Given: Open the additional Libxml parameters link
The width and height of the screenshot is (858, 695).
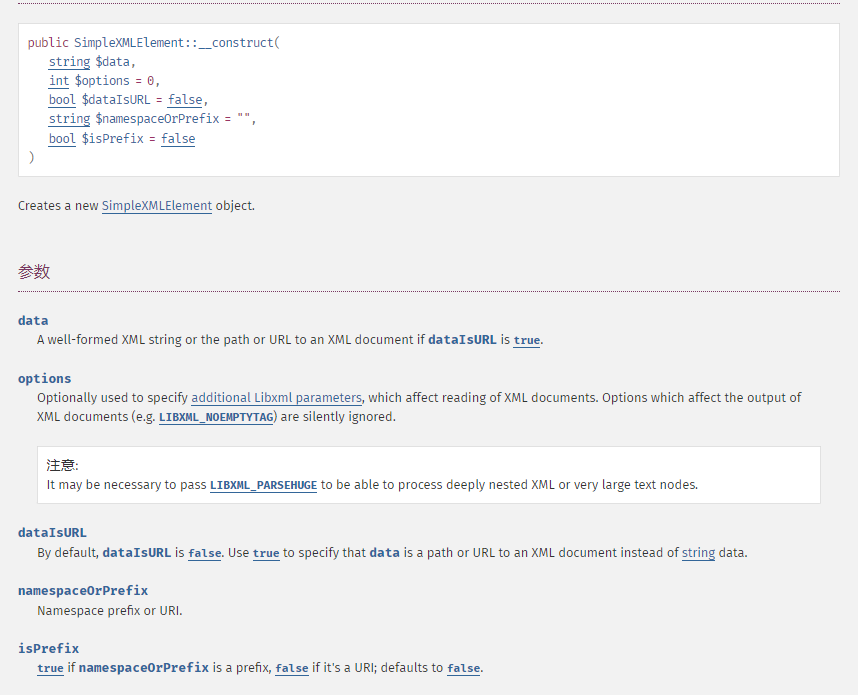Looking at the screenshot, I should click(276, 397).
